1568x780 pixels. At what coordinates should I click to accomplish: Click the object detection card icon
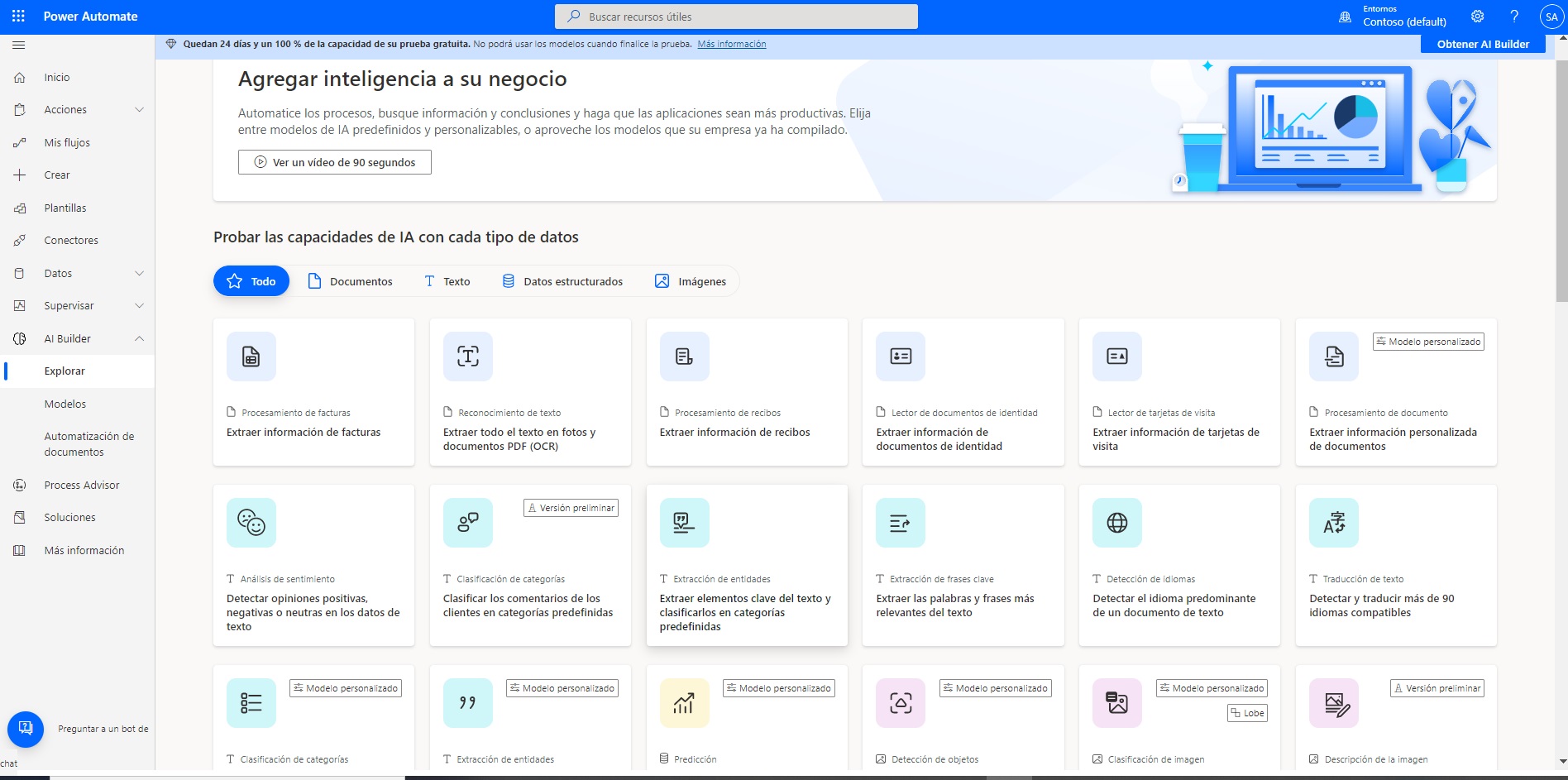click(901, 703)
